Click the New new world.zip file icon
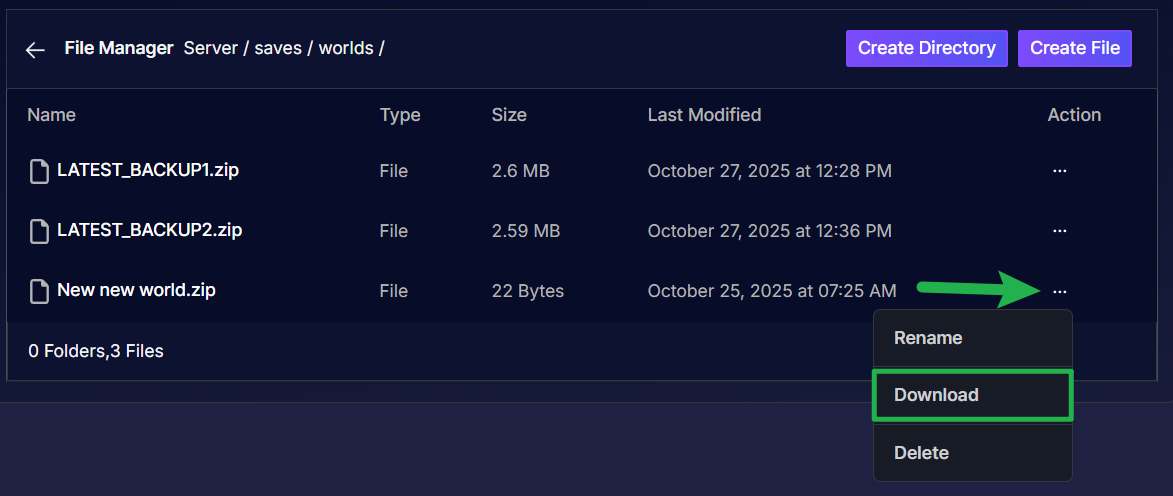The height and width of the screenshot is (496, 1173). click(x=39, y=292)
